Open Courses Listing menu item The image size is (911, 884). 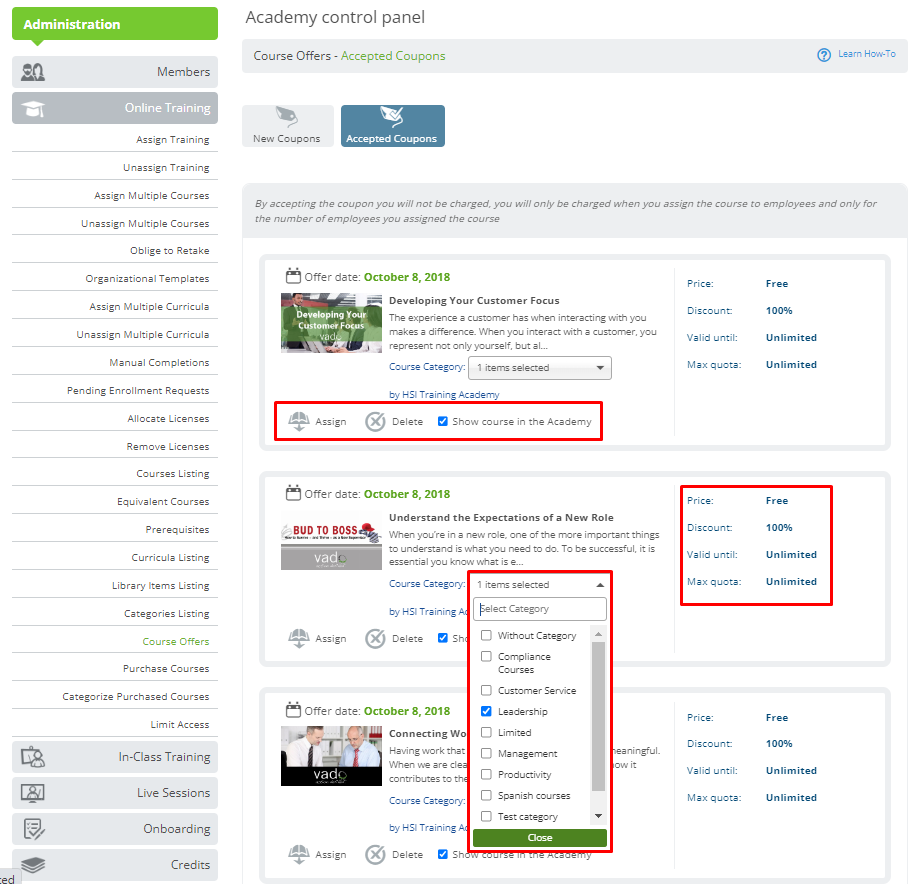click(x=173, y=473)
